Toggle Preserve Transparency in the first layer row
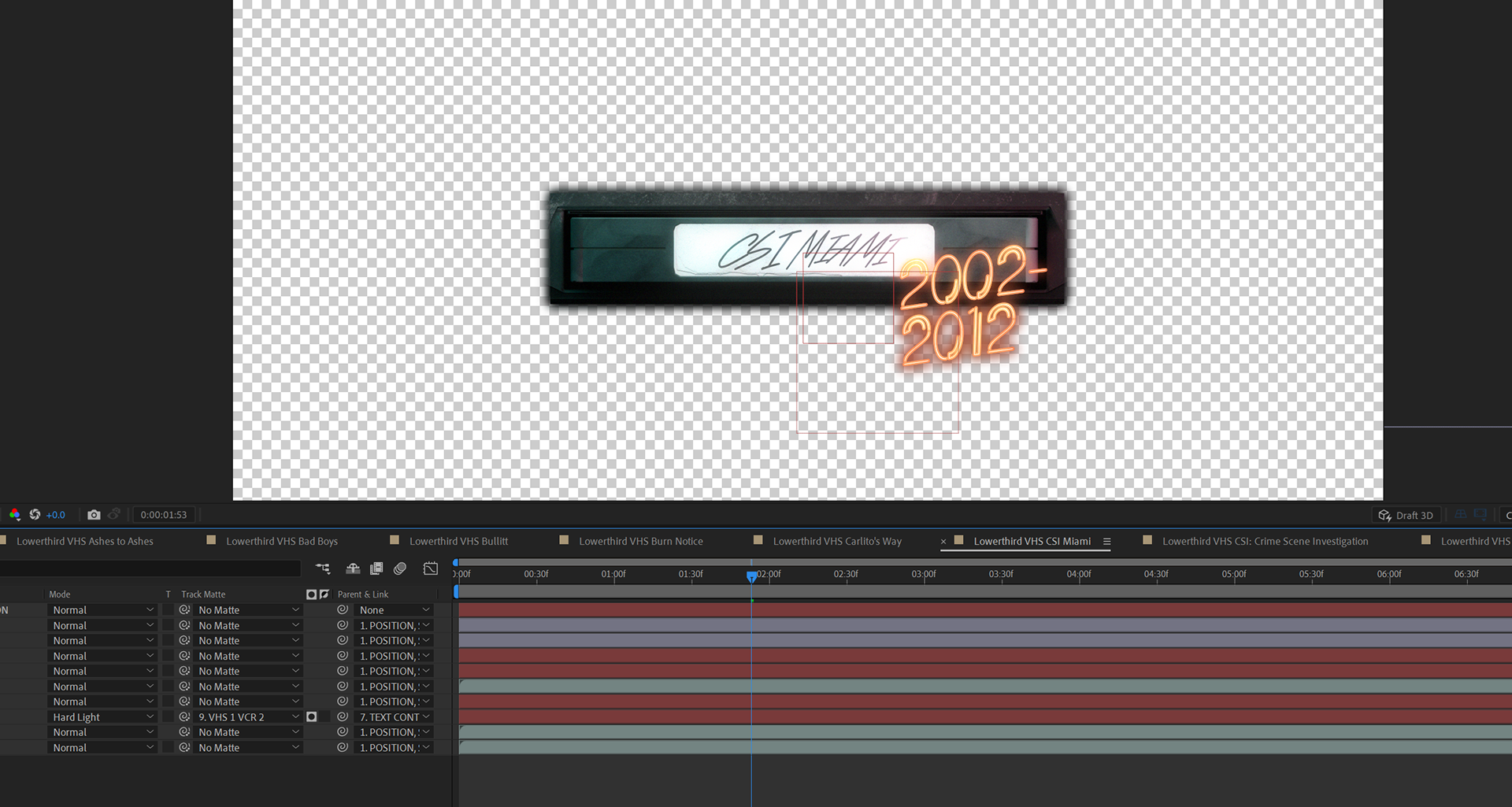 (168, 610)
